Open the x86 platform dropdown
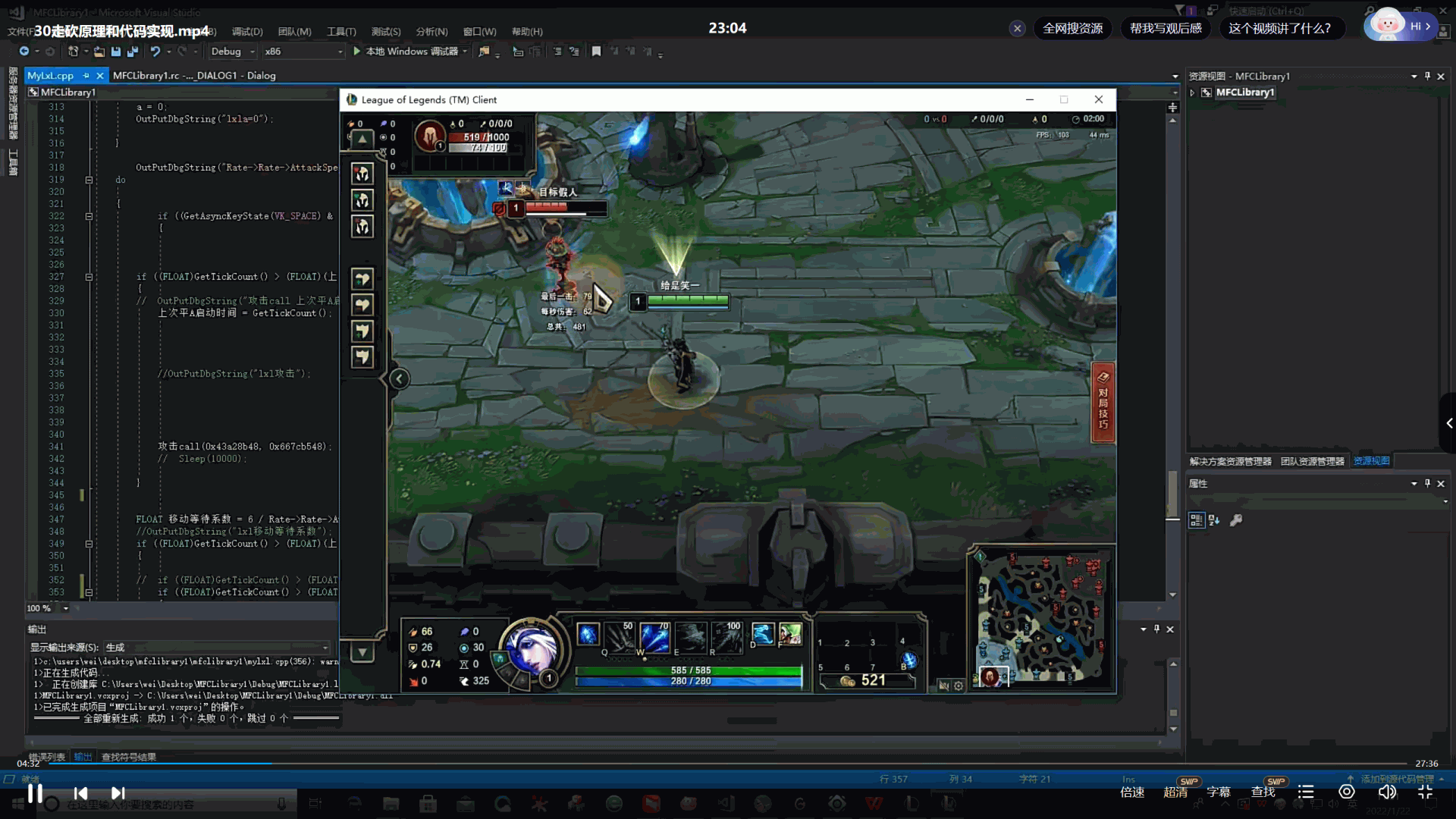 click(x=303, y=52)
